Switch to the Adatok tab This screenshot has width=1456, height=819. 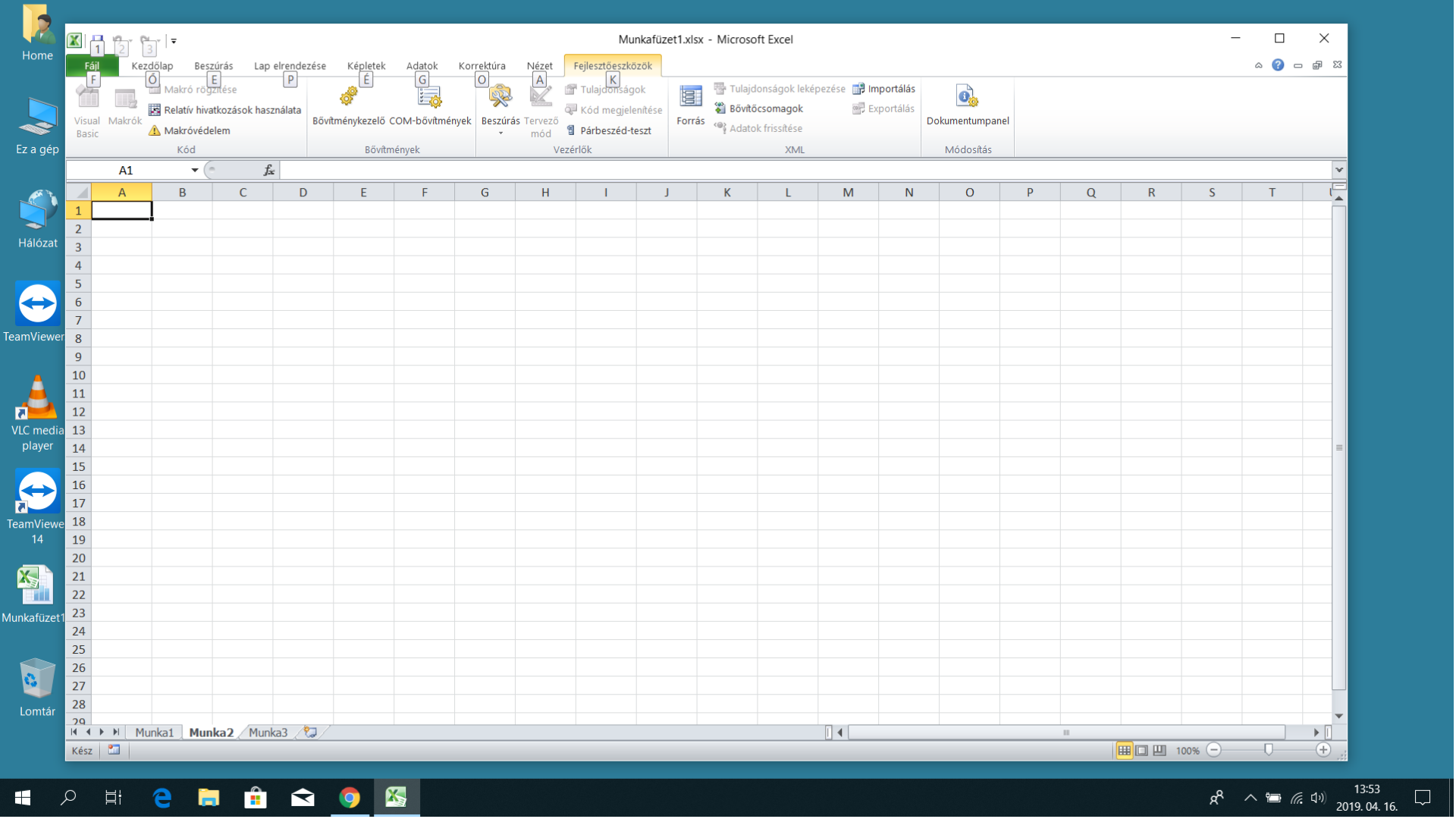(422, 66)
